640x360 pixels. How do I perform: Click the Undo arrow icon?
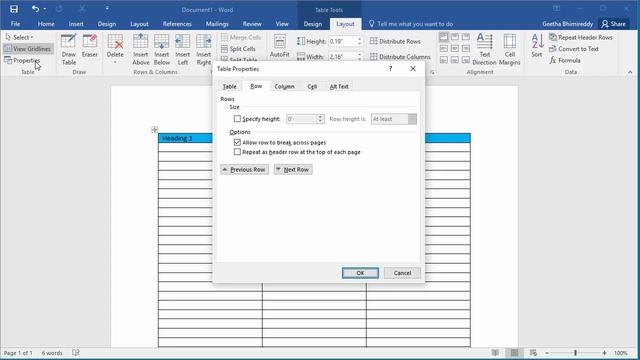coord(35,9)
